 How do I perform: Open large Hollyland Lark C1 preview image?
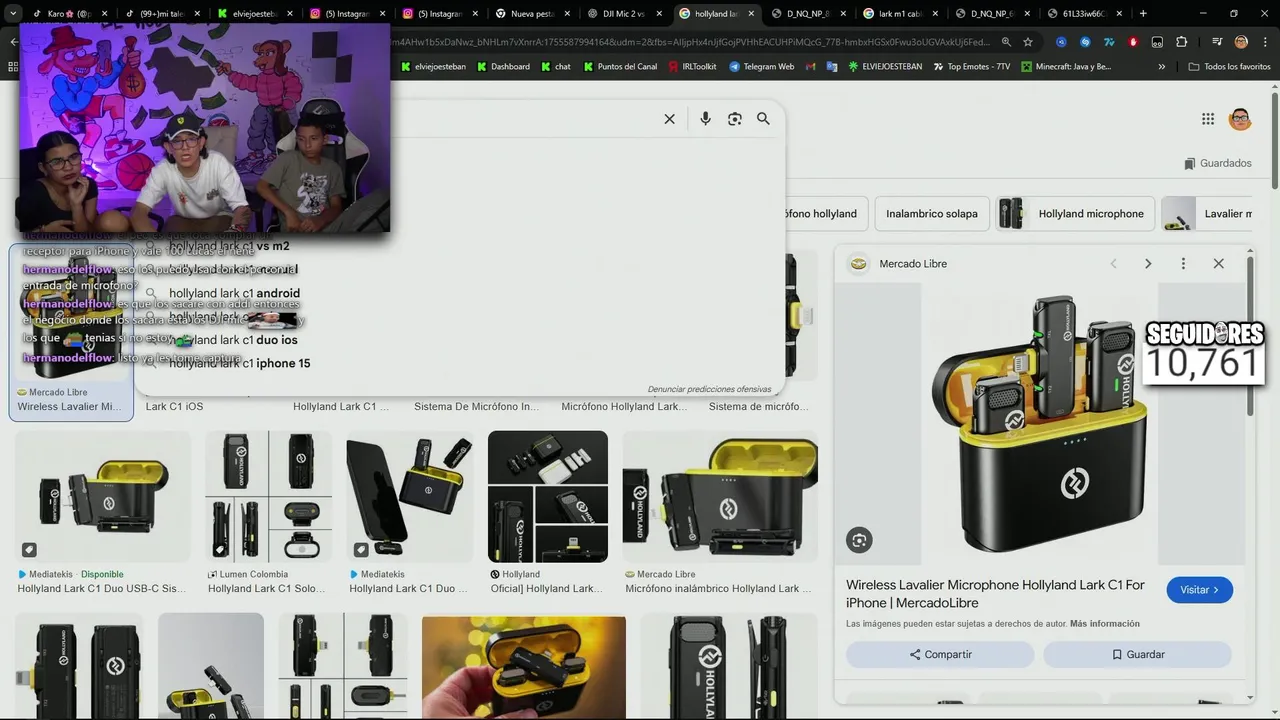pos(1040,424)
